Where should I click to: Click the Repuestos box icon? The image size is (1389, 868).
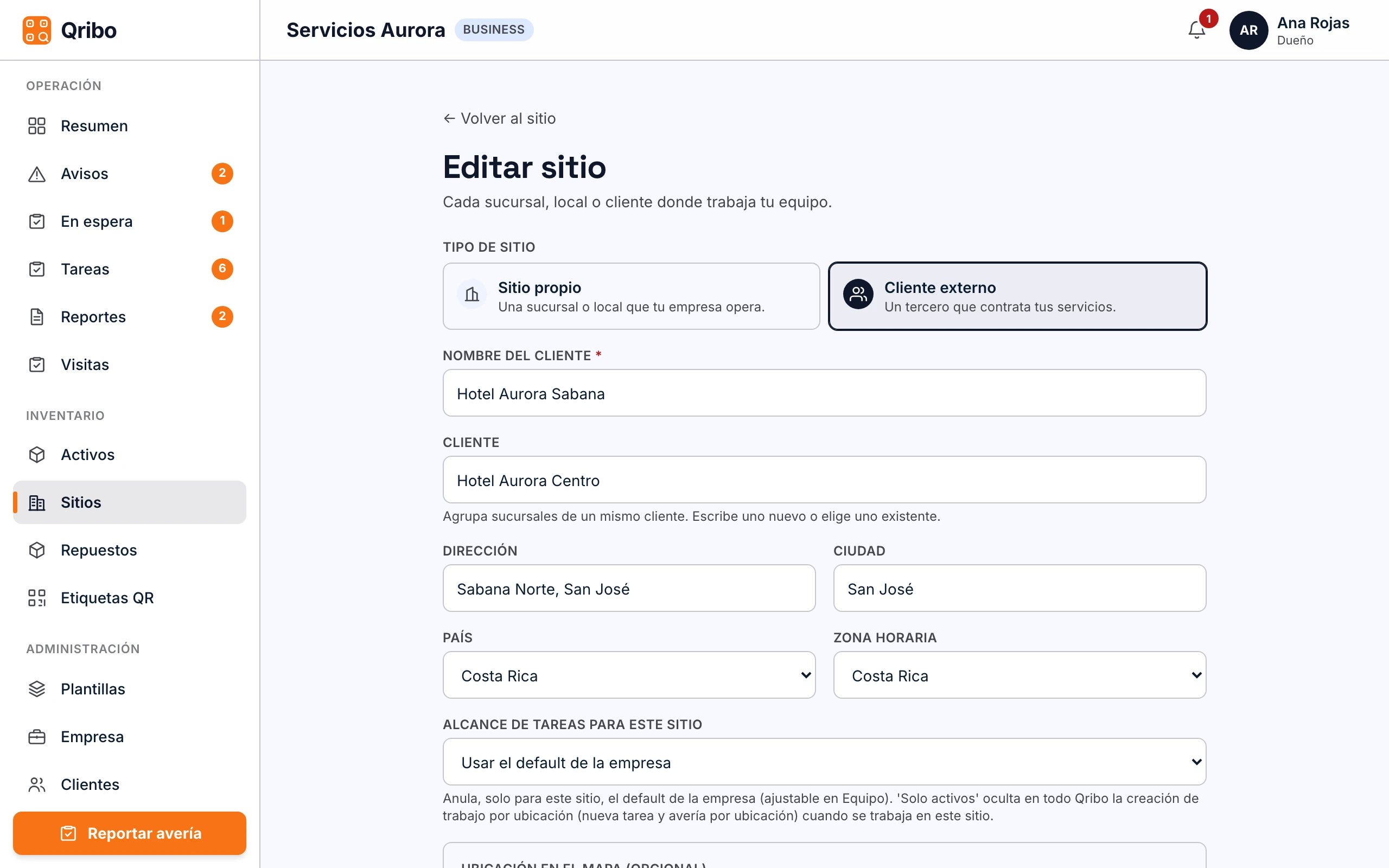[x=37, y=550]
